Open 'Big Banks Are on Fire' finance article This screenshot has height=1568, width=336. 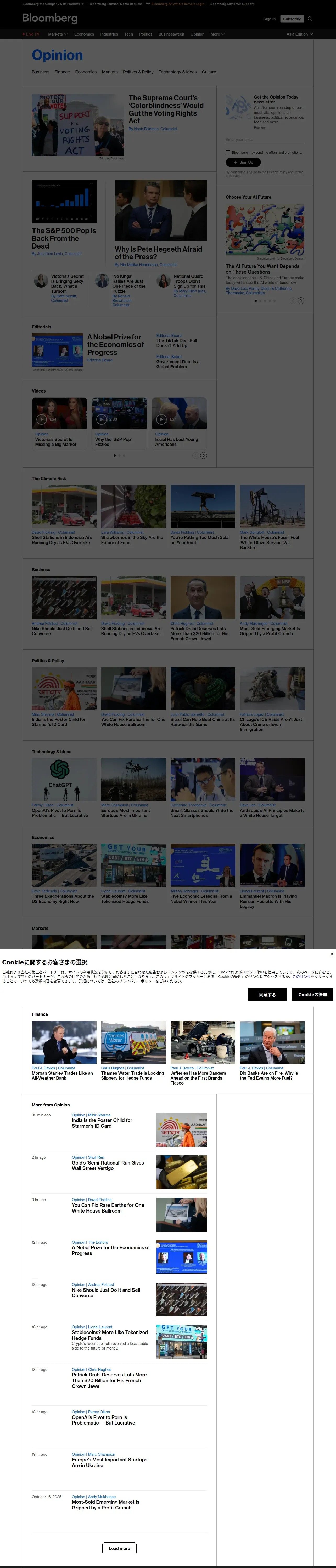coord(269,1076)
